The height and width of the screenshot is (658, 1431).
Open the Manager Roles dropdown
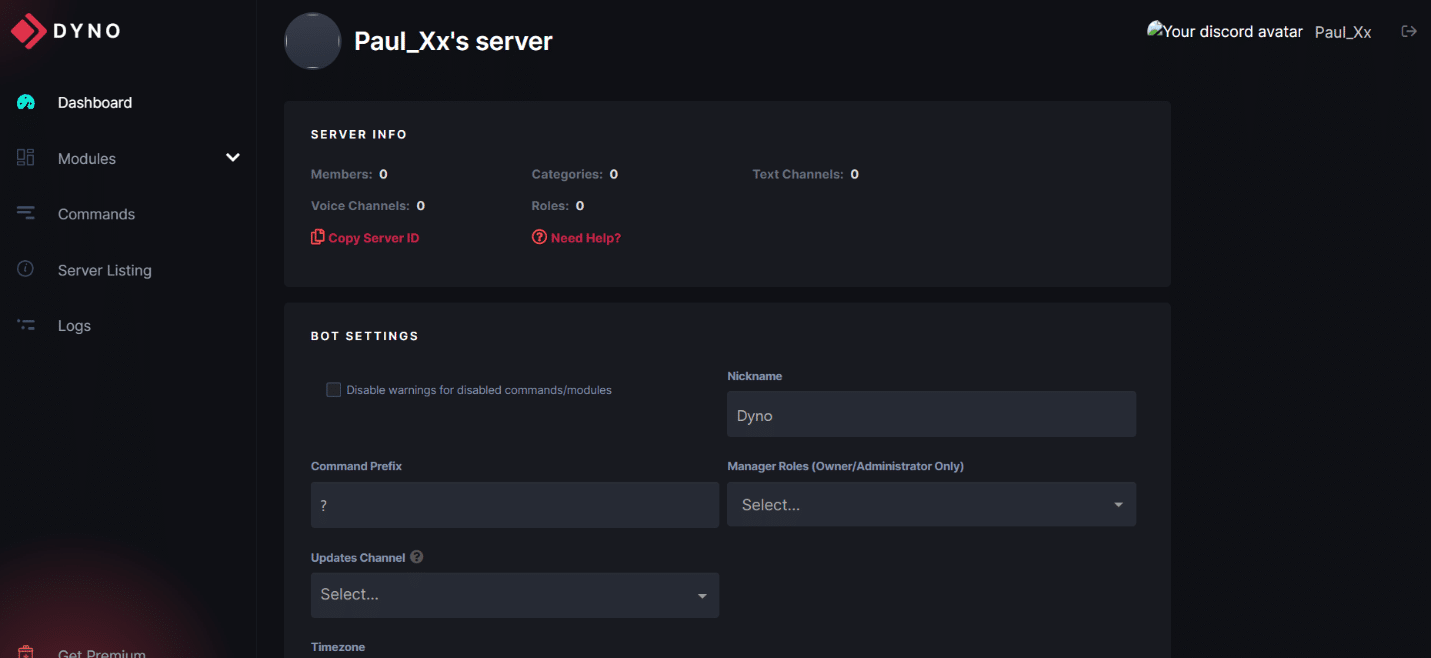[931, 505]
